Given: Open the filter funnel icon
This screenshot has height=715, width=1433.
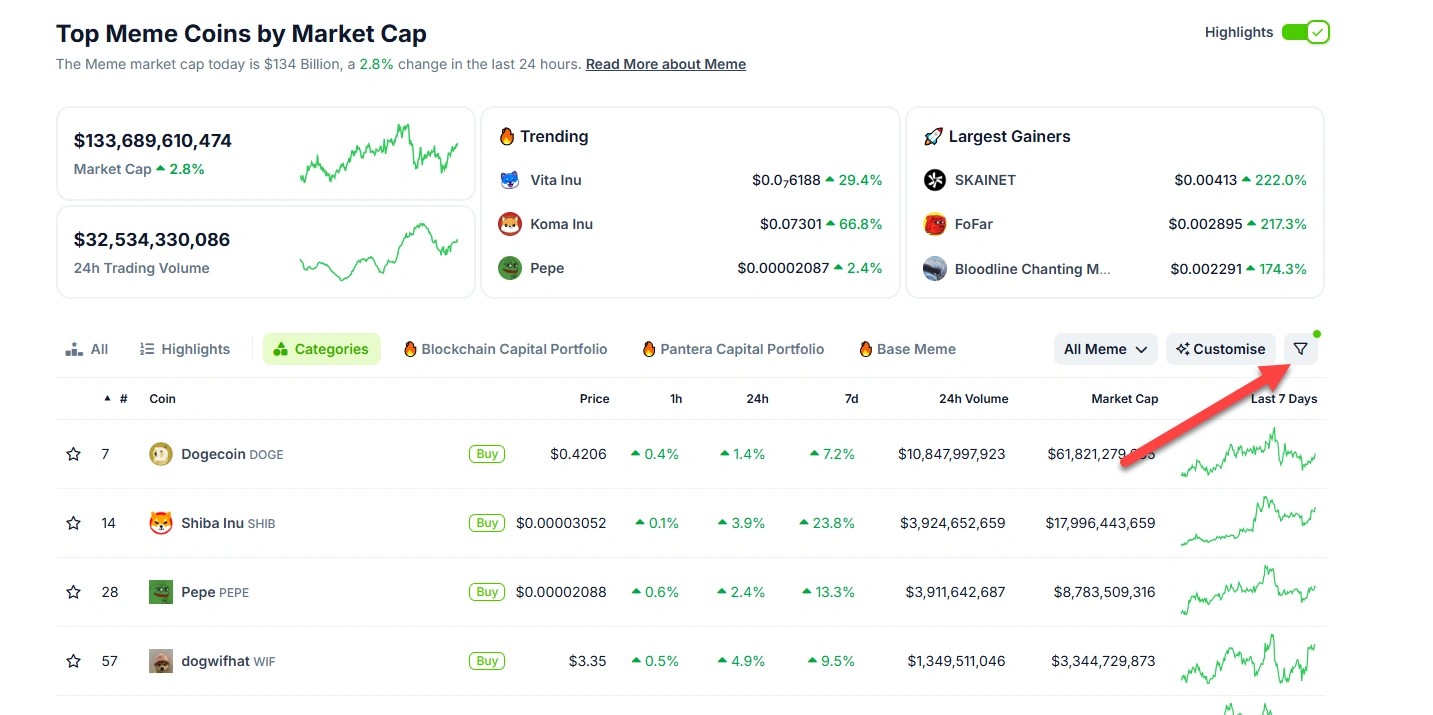Looking at the screenshot, I should point(1300,349).
